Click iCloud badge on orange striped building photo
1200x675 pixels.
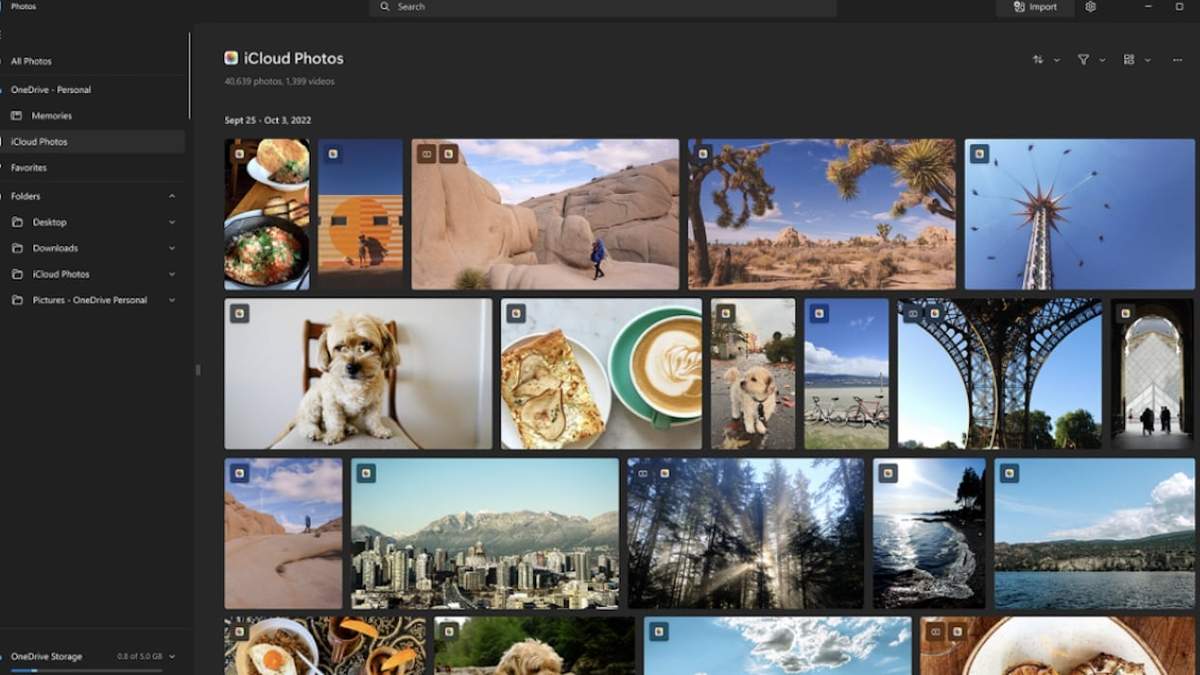(x=333, y=154)
